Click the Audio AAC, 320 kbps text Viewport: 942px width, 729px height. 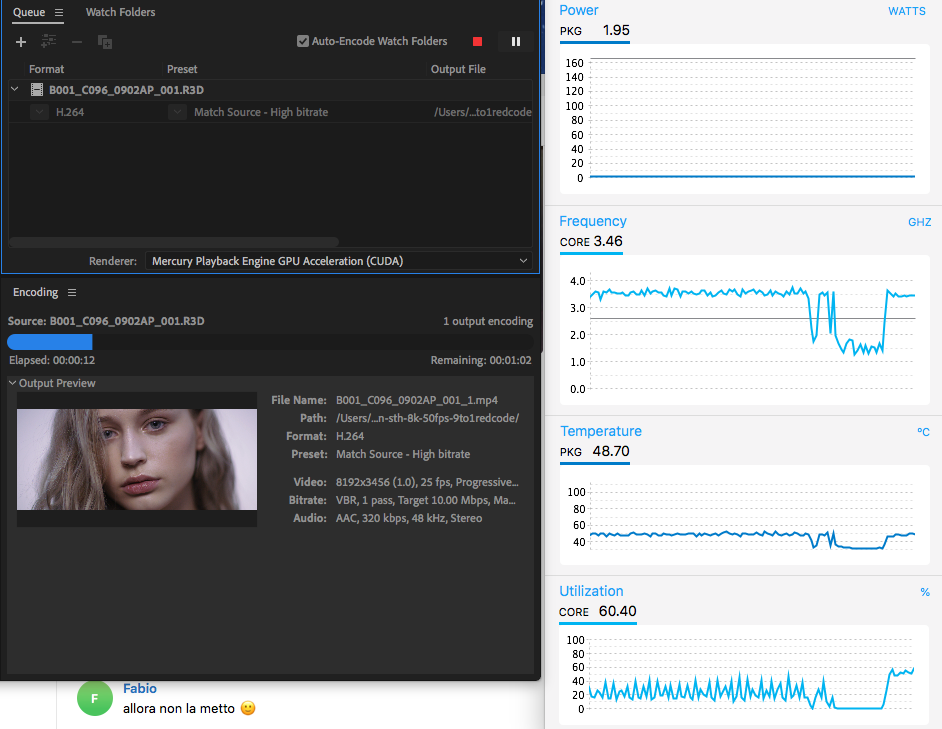pos(409,518)
